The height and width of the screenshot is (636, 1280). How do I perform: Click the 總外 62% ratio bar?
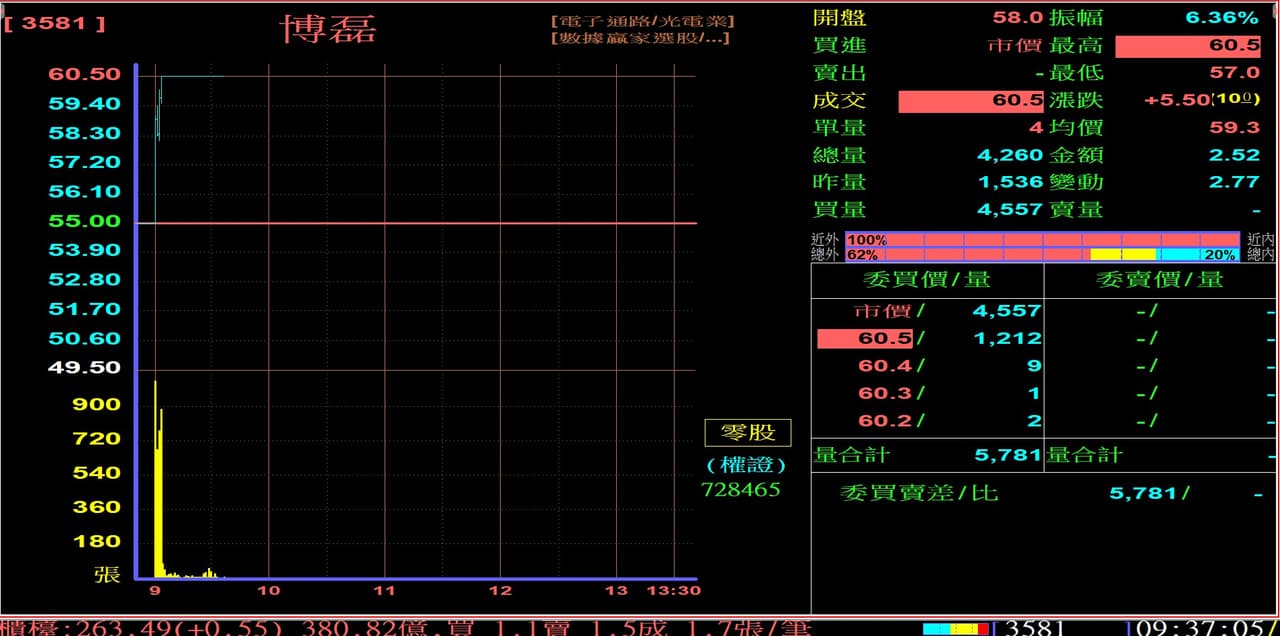pyautogui.click(x=1044, y=255)
